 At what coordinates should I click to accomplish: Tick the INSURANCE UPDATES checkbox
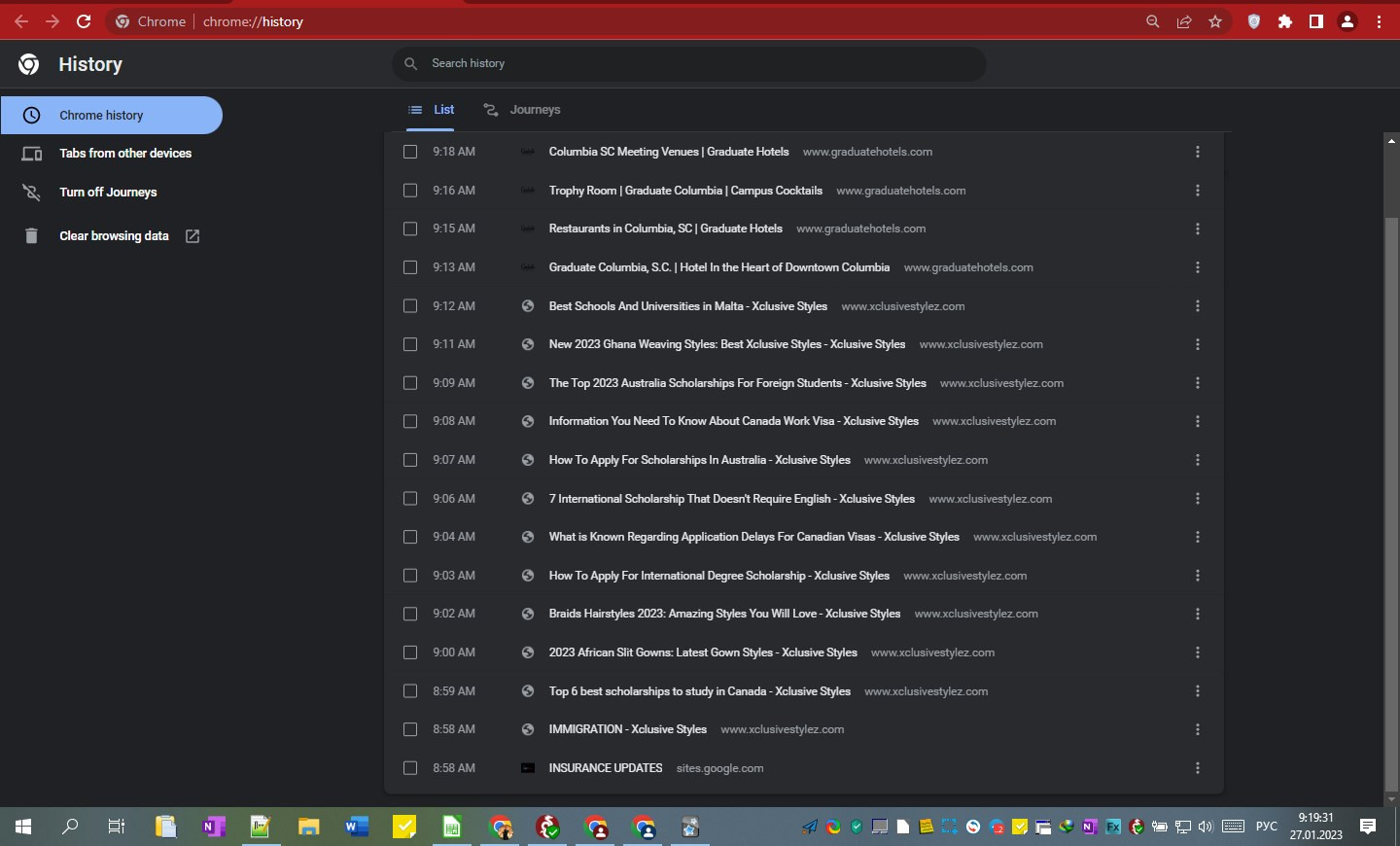[410, 768]
